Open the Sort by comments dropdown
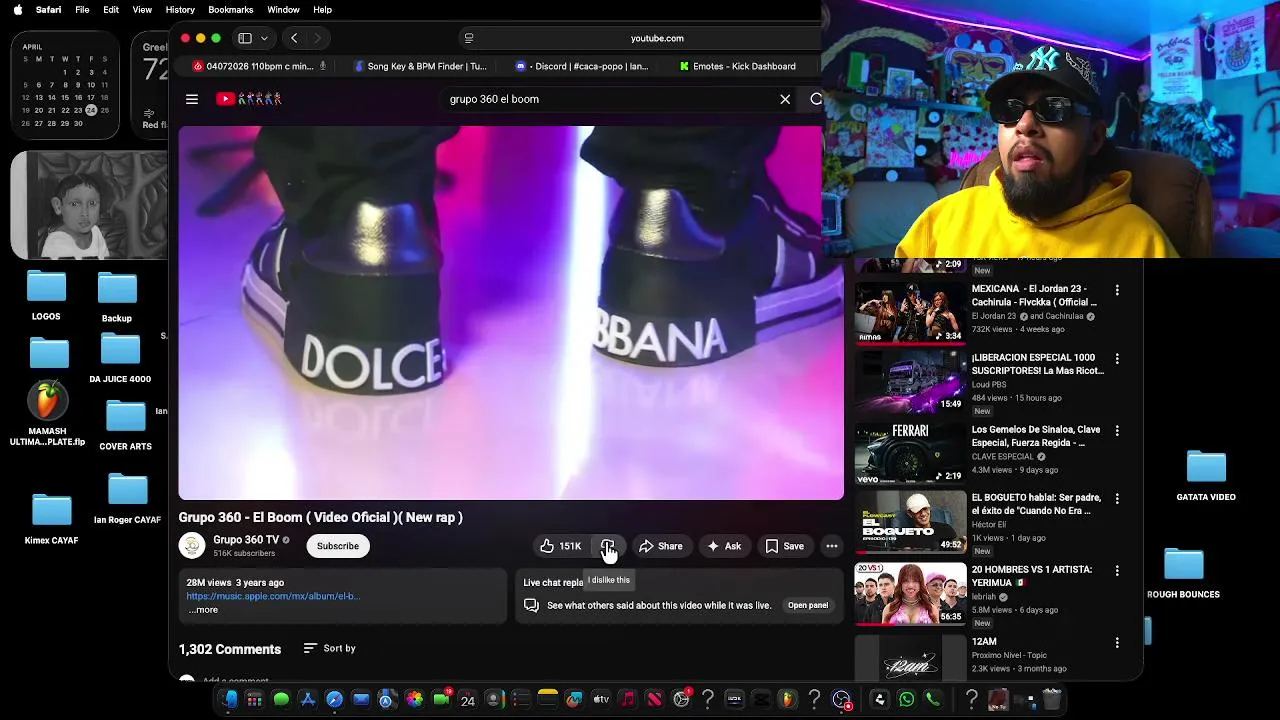This screenshot has height=720, width=1280. 329,648
